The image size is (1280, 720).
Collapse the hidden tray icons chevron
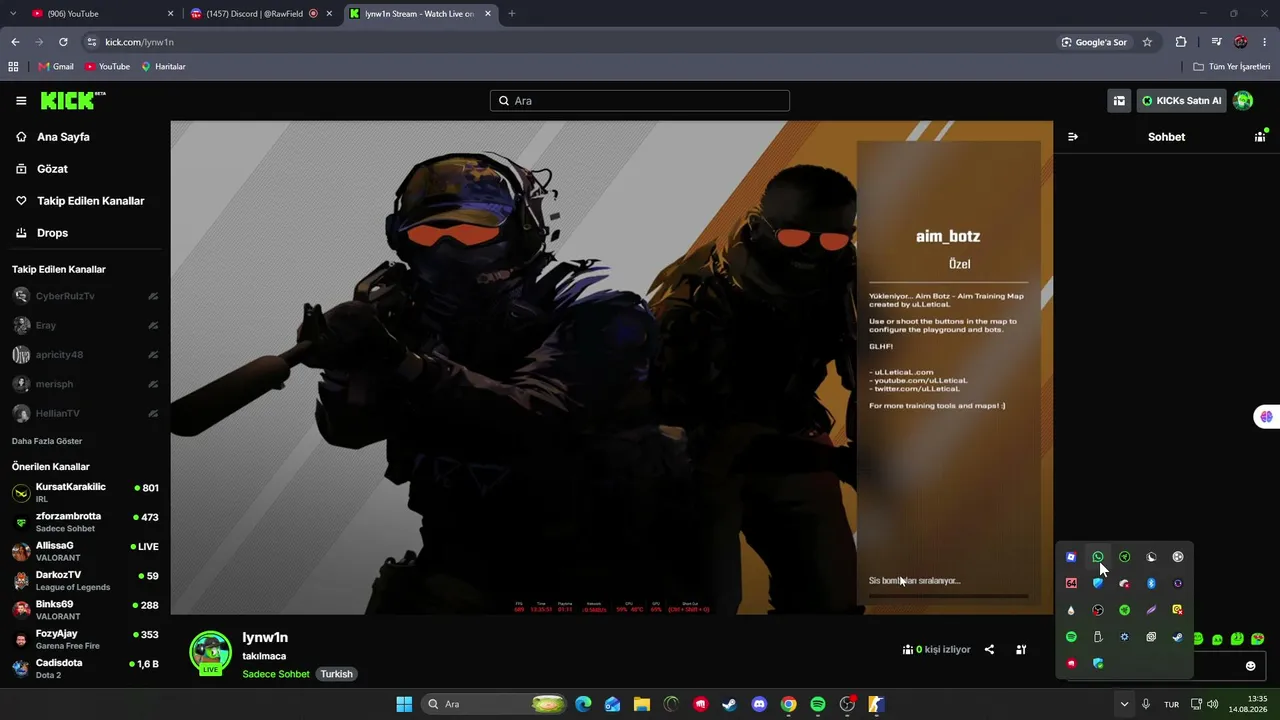point(1124,704)
